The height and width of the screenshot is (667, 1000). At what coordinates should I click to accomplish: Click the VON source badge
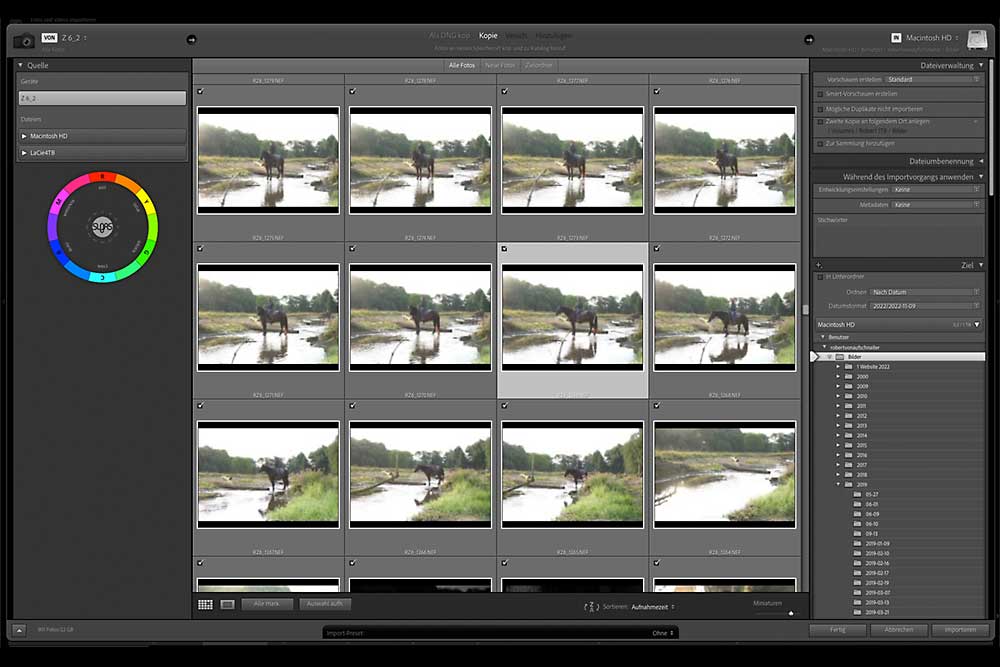[x=49, y=38]
